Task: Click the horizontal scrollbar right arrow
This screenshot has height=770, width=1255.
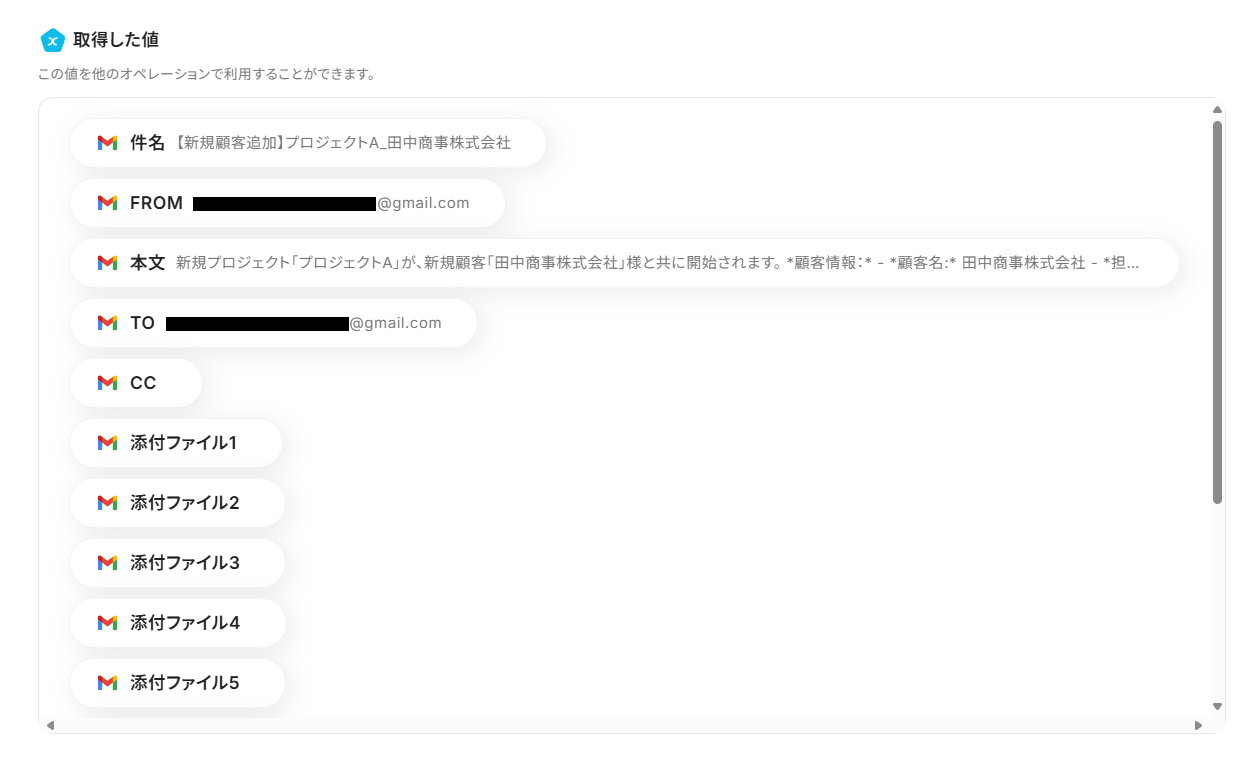Action: pyautogui.click(x=1198, y=725)
